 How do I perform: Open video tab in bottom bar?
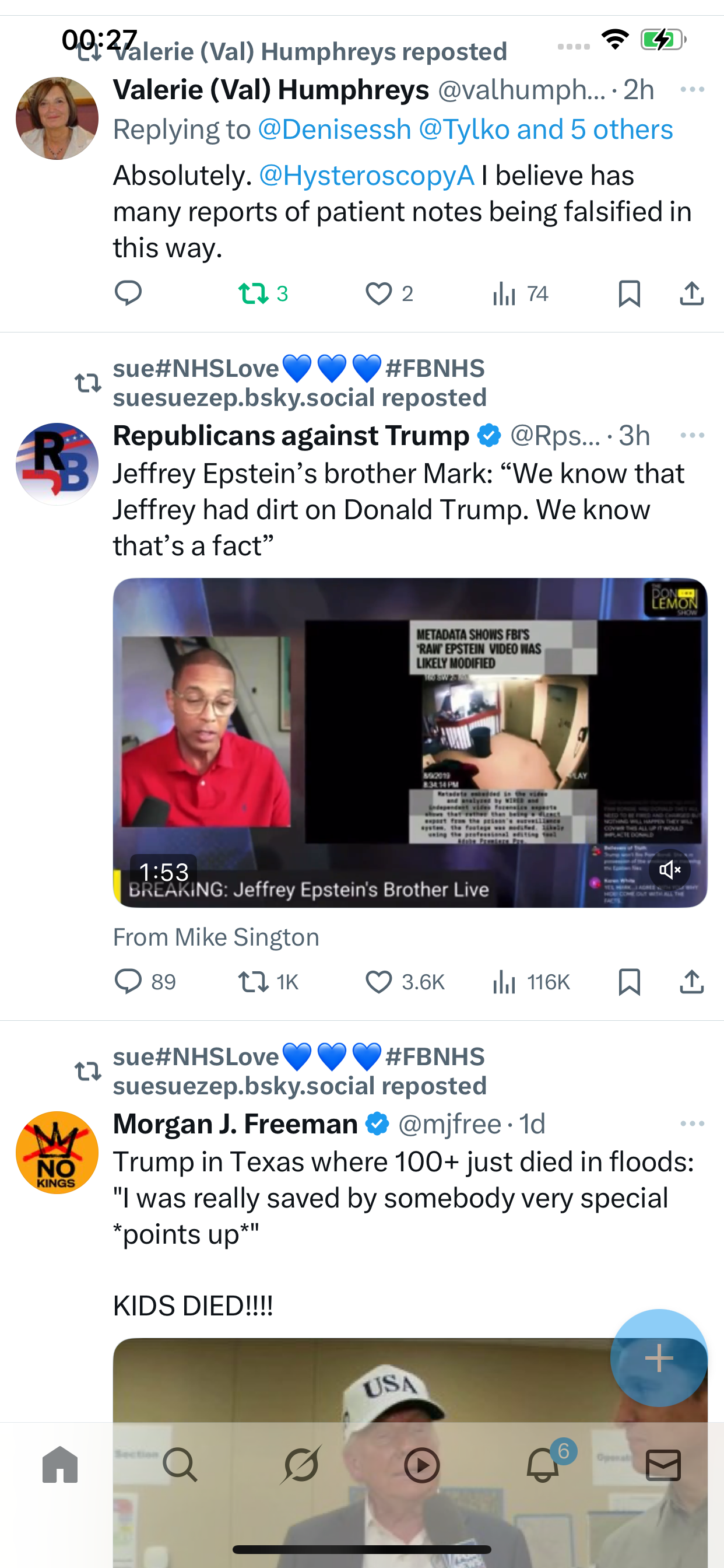421,1465
